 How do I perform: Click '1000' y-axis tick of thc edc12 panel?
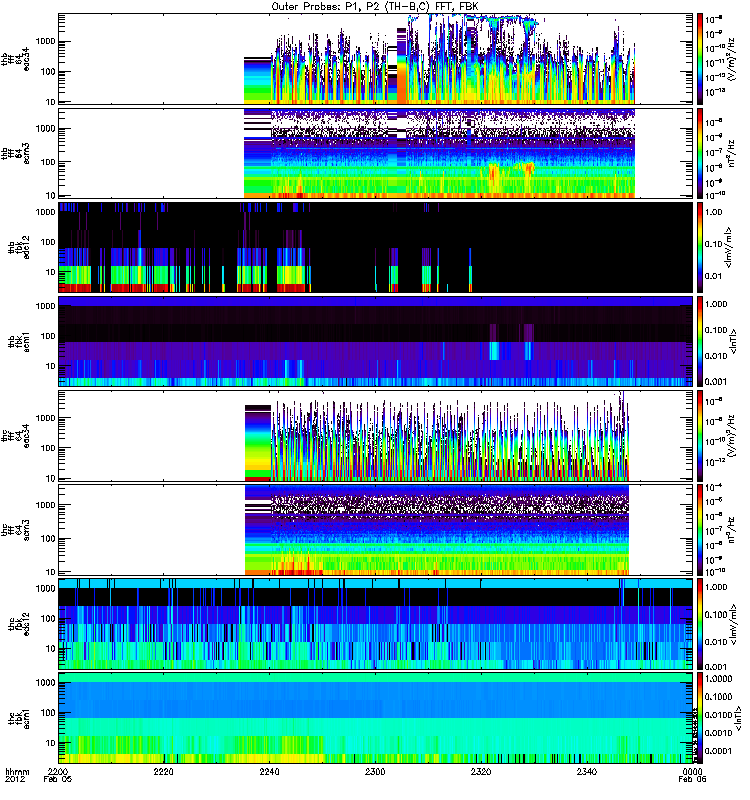[x=45, y=588]
